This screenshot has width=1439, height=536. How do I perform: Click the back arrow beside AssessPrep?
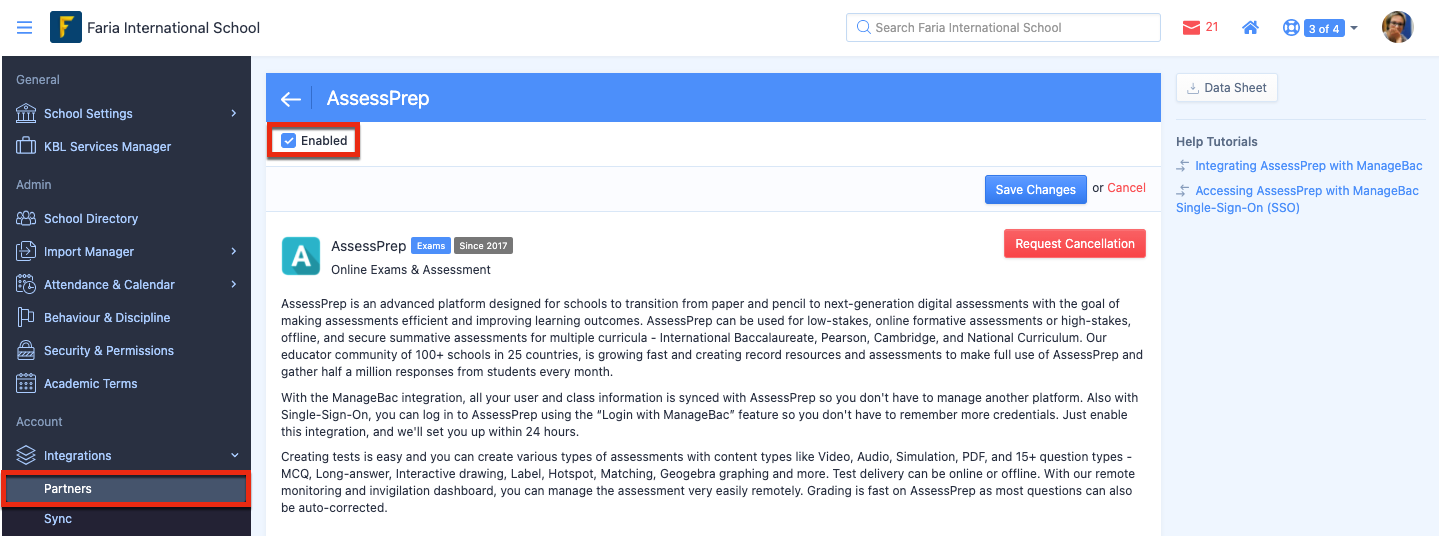[x=290, y=98]
